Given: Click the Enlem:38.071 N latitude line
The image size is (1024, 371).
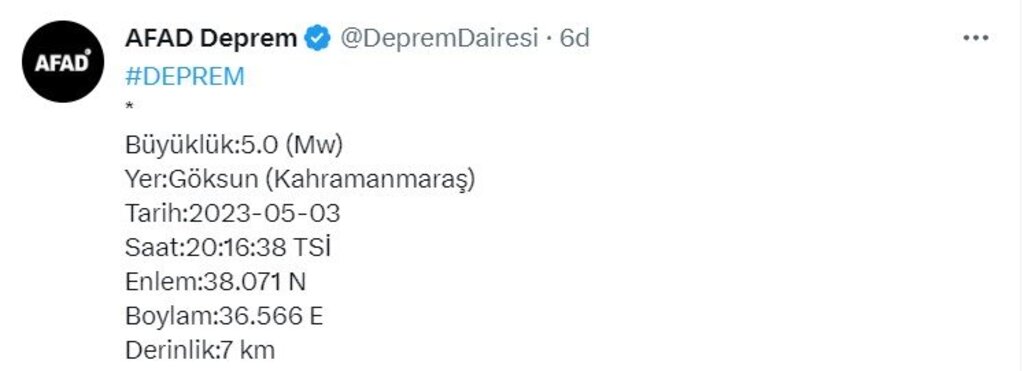Looking at the screenshot, I should tap(216, 282).
